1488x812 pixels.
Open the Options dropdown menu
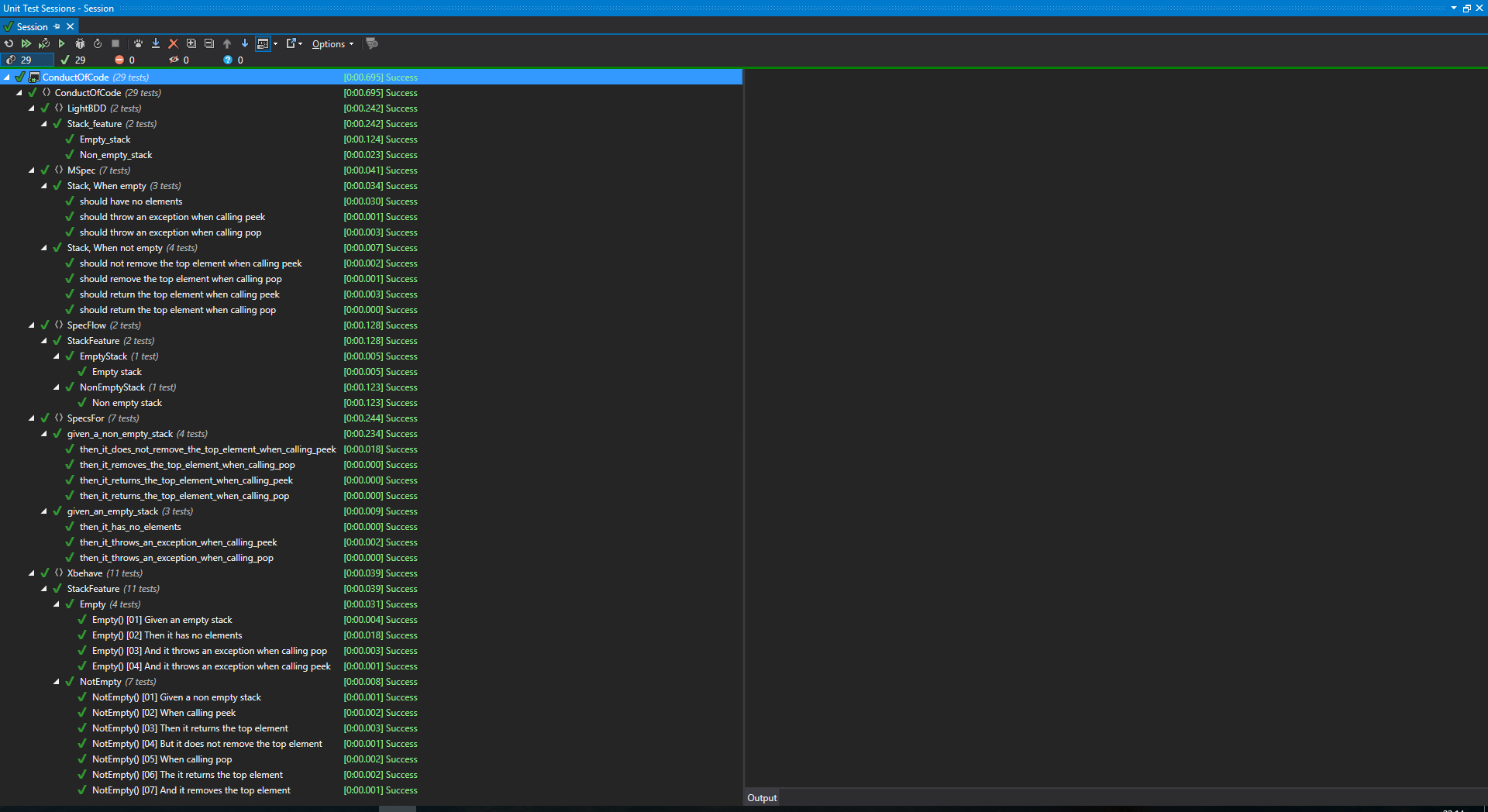(x=332, y=44)
